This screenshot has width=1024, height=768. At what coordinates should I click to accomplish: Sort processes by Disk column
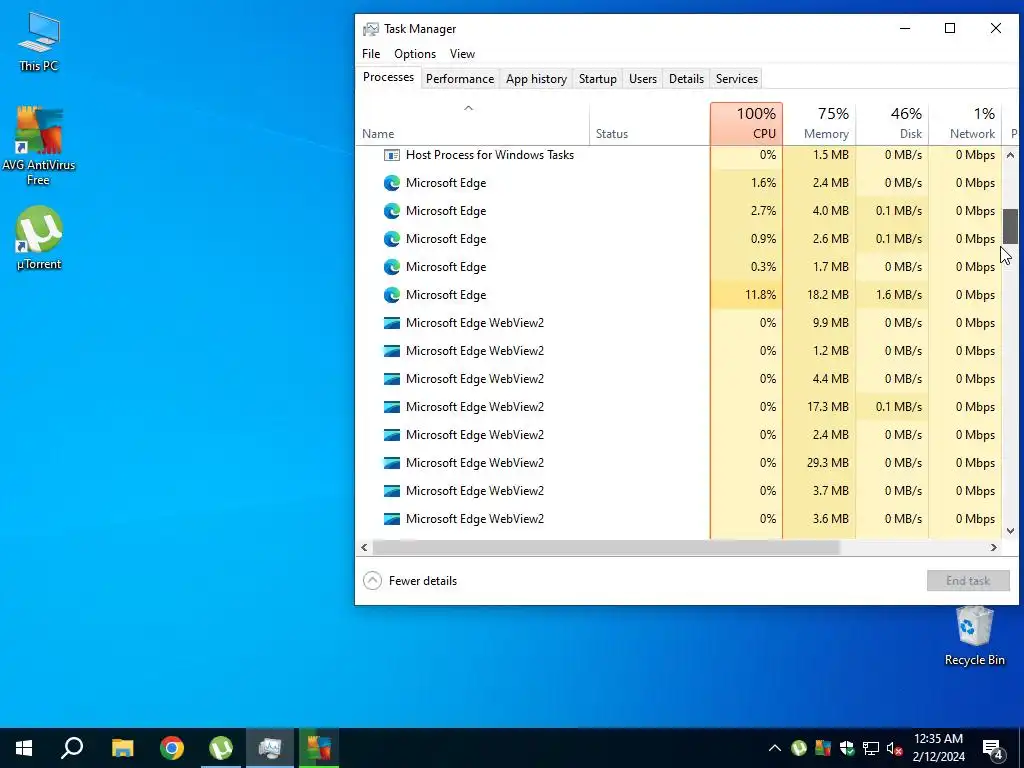[x=892, y=124]
